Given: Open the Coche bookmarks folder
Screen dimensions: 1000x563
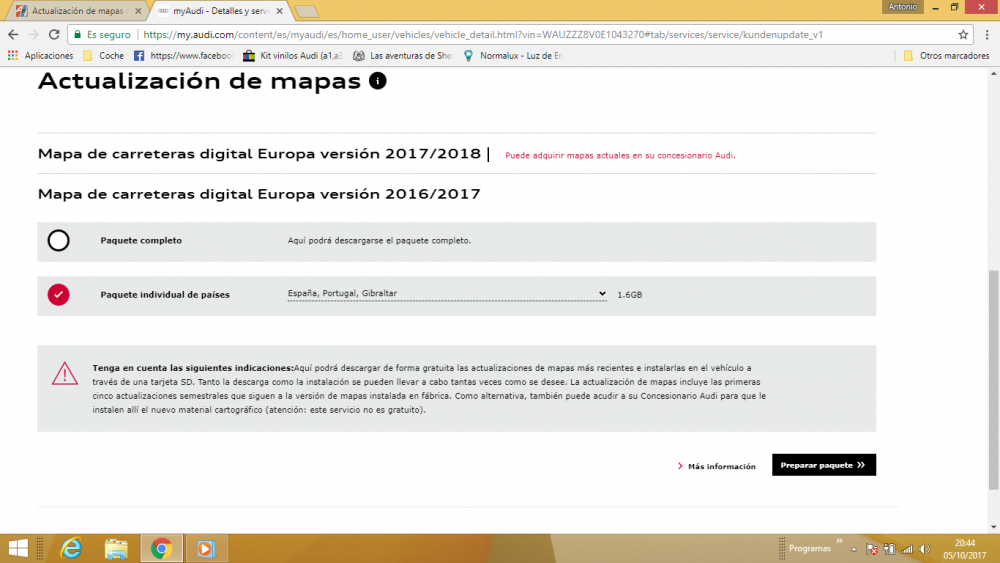Looking at the screenshot, I should click(103, 56).
